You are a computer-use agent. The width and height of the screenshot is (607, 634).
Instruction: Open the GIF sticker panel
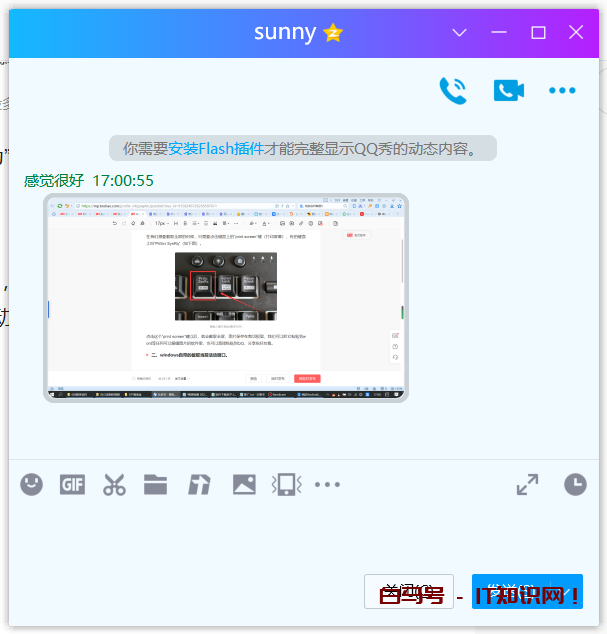click(72, 484)
